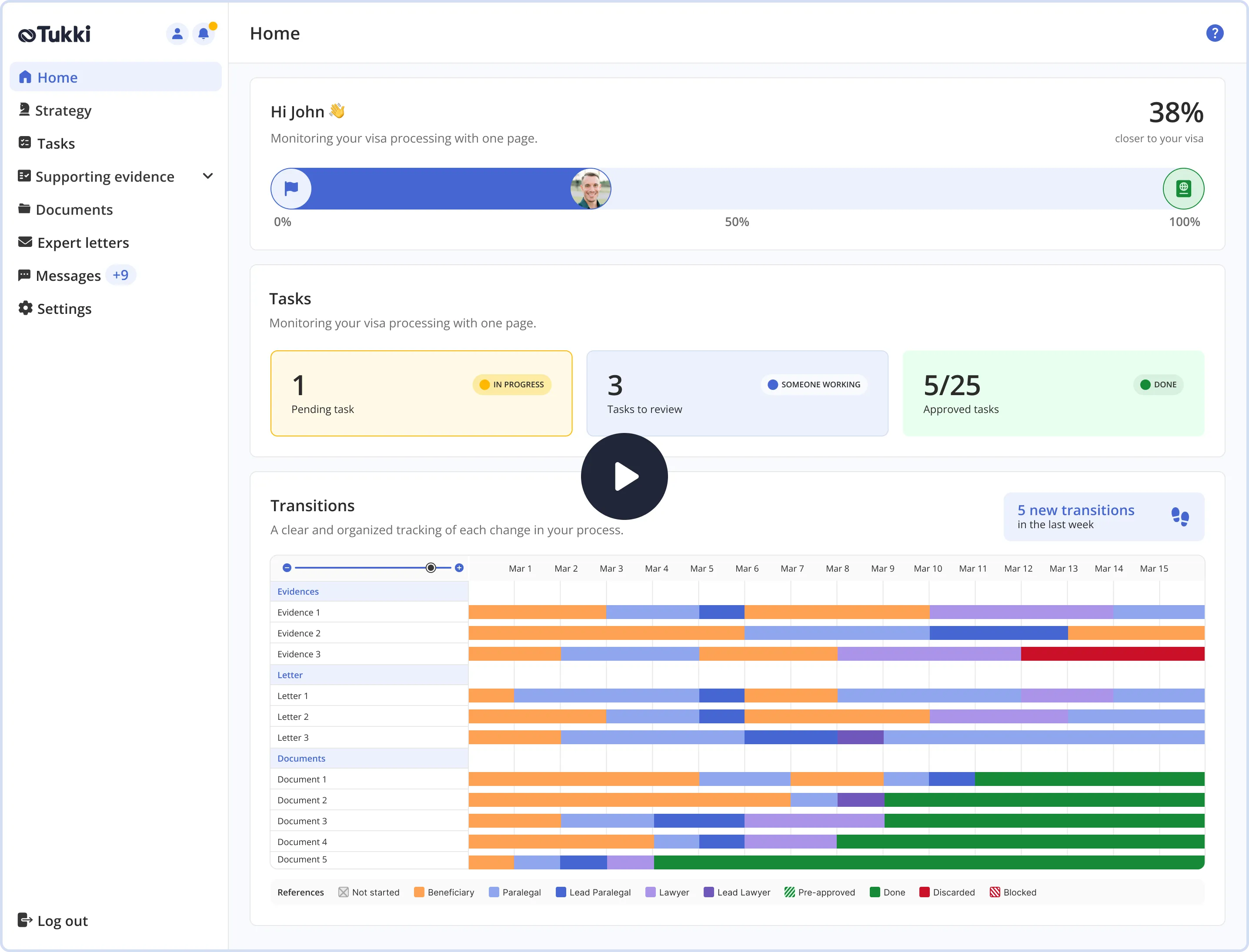Click the green passport goal icon
Viewport: 1249px width, 952px height.
(1183, 189)
